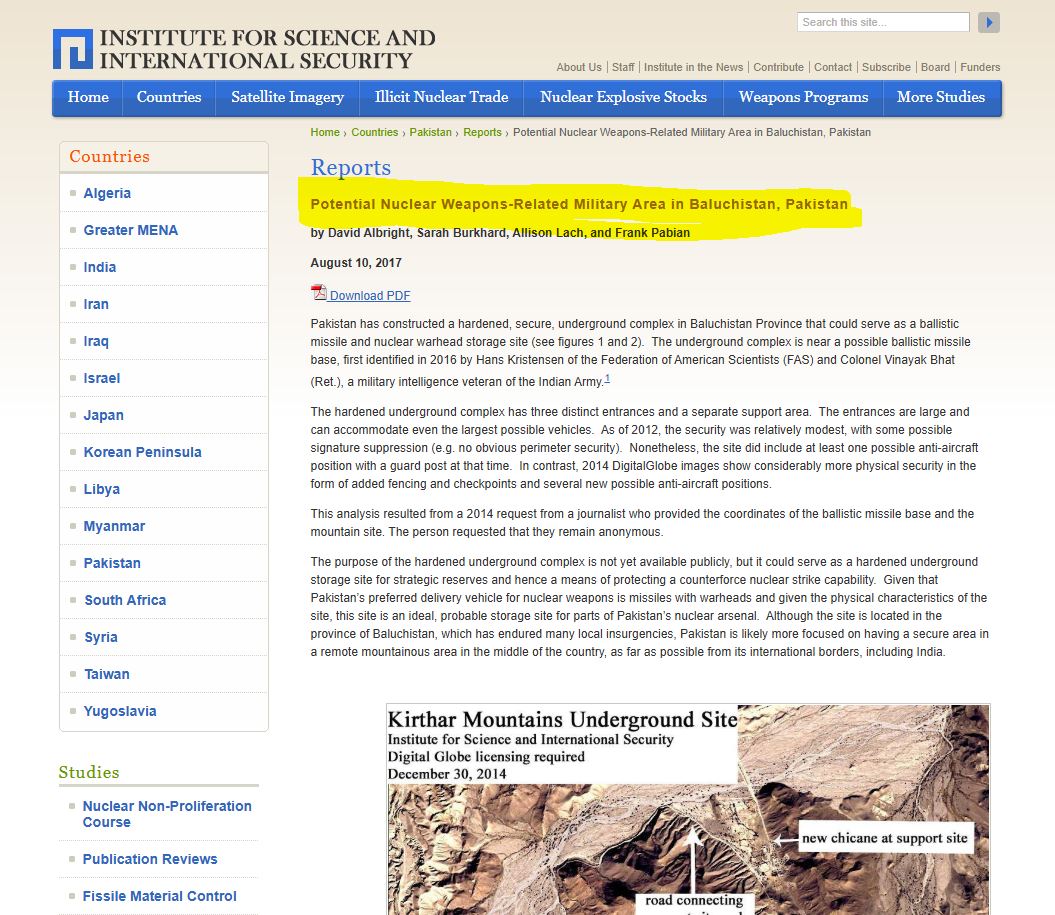Select Iraq in the Countries sidebar
The height and width of the screenshot is (915, 1055).
(96, 341)
